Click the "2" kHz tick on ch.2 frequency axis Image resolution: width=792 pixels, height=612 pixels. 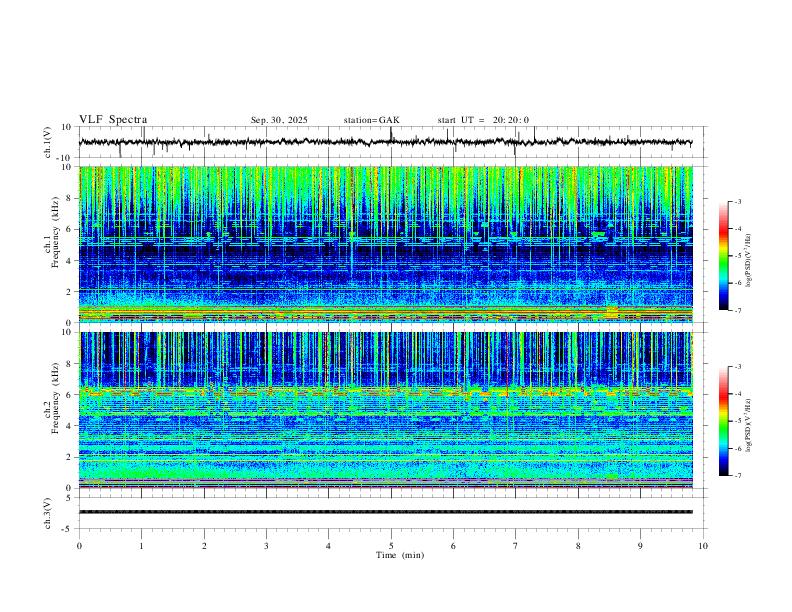tap(70, 457)
